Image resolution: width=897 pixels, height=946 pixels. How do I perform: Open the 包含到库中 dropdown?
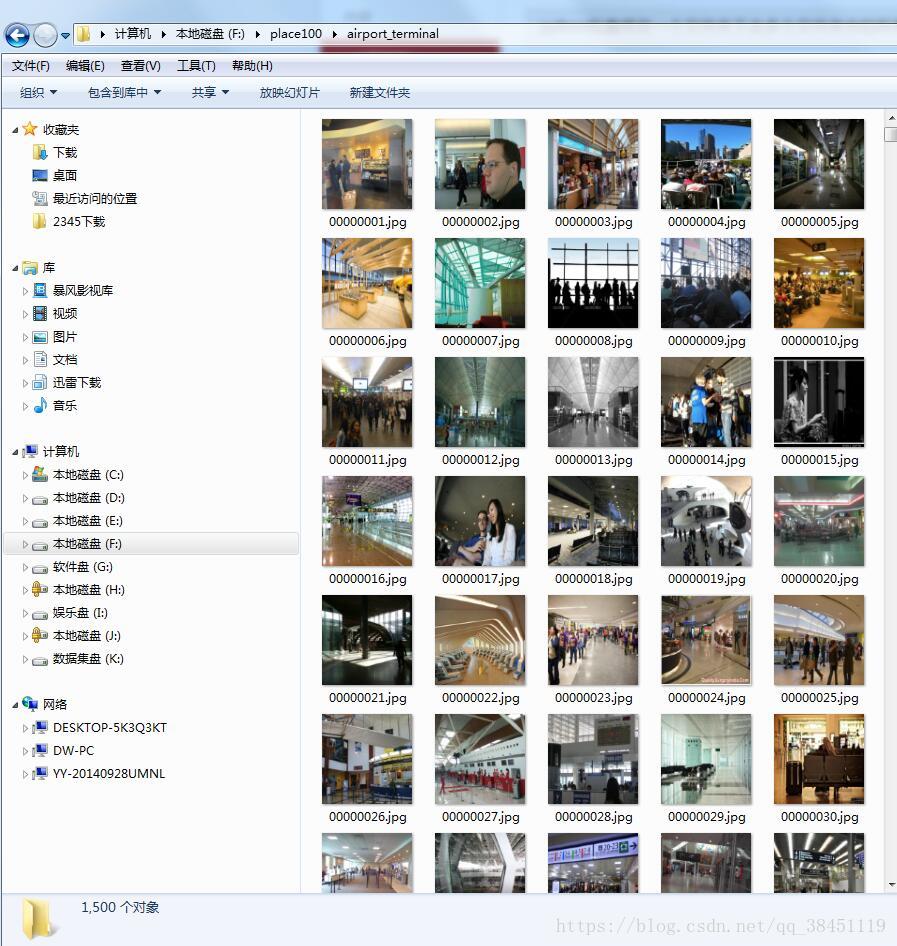coord(125,92)
